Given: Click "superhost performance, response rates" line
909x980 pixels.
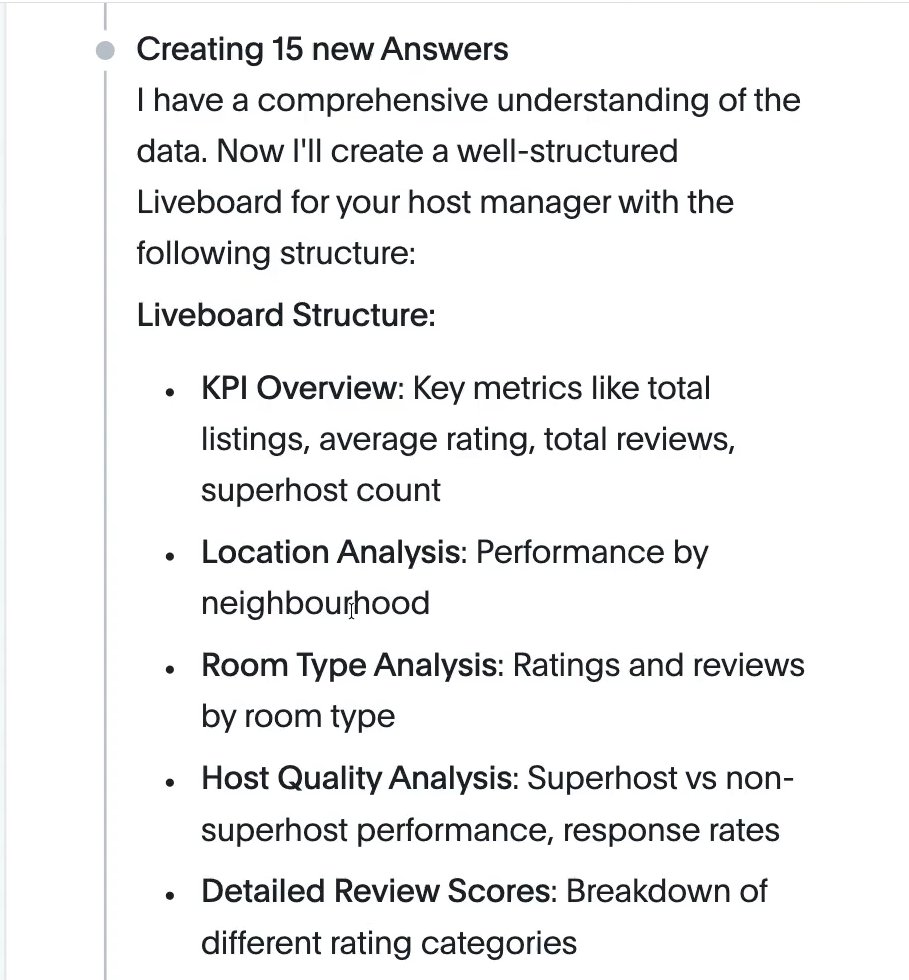Looking at the screenshot, I should pos(490,829).
